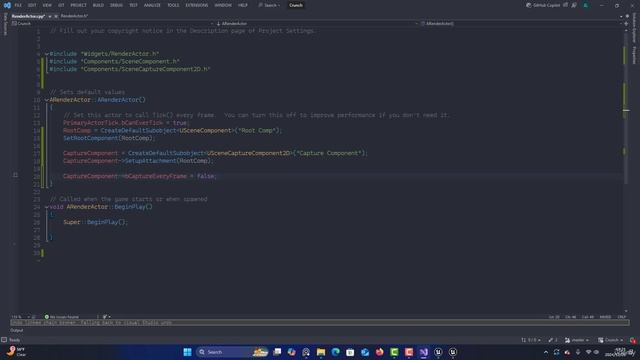Viewport: 640px width, 360px height.
Task: Click the No issues found indicator
Action: [x=62, y=317]
